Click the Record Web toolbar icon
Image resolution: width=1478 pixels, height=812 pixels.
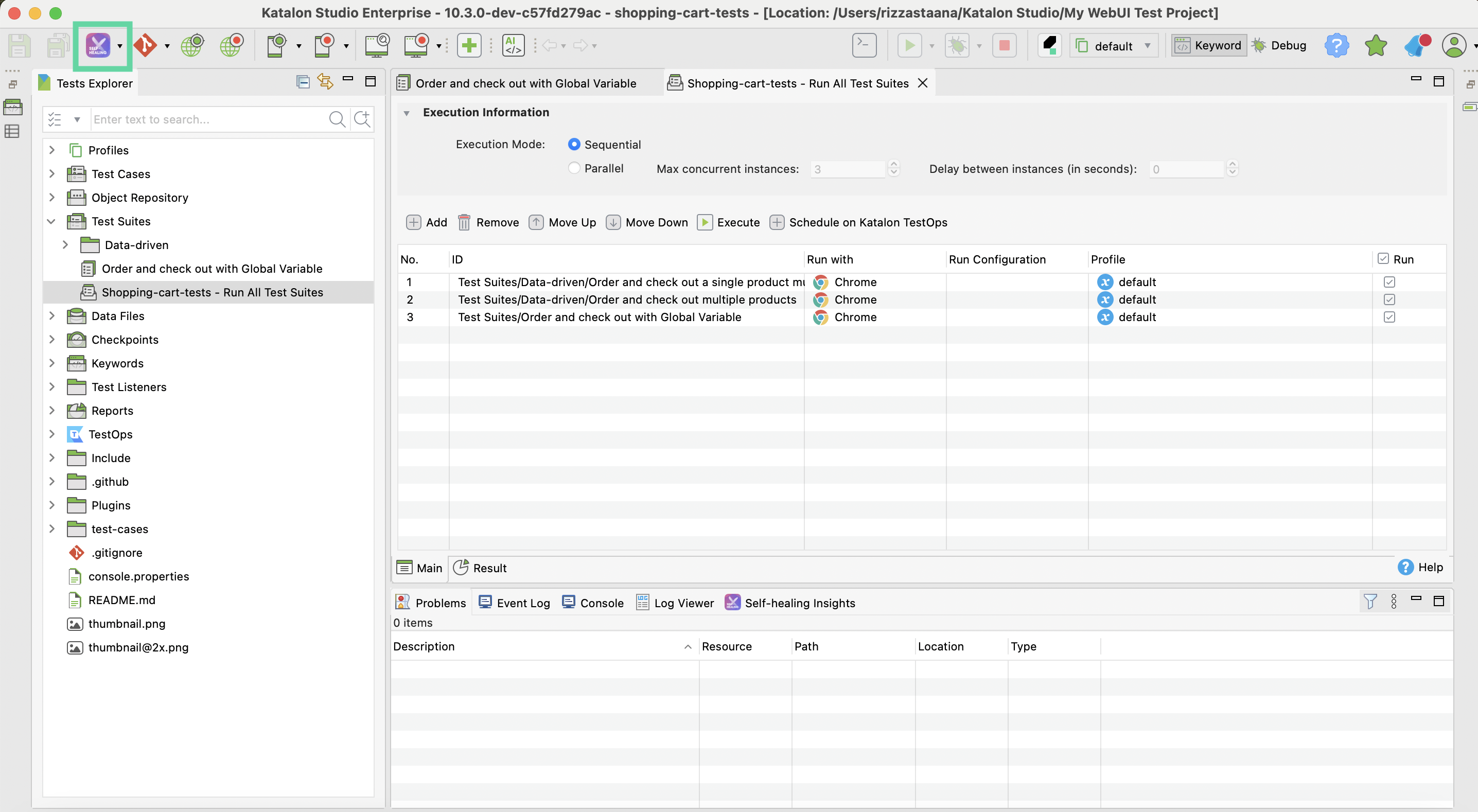pos(232,45)
